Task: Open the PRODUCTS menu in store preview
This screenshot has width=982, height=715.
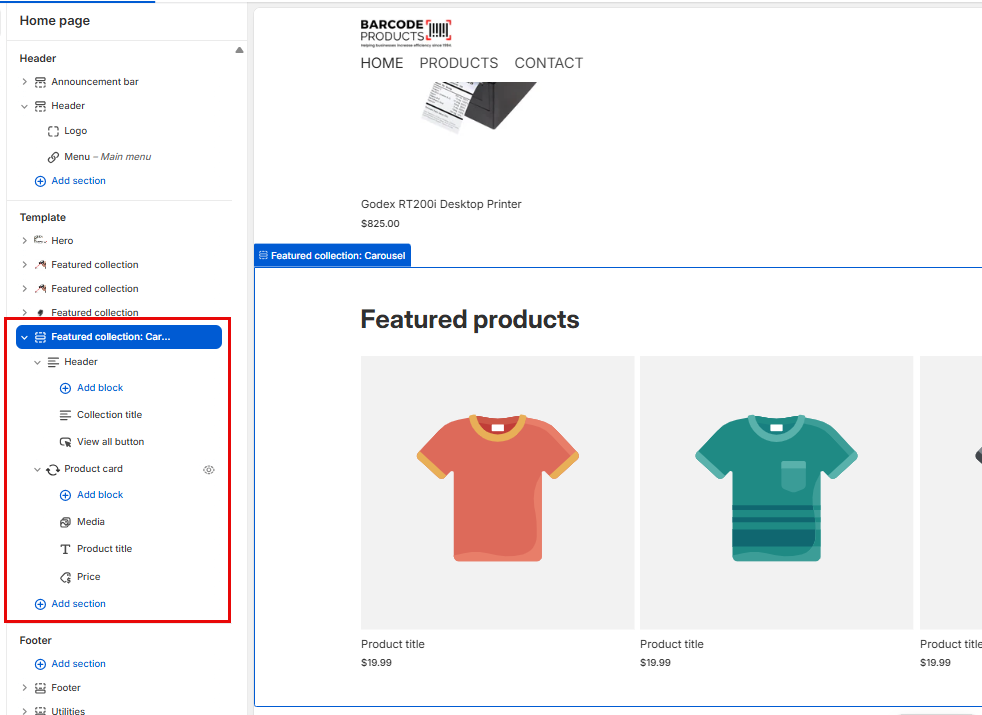Action: [458, 63]
